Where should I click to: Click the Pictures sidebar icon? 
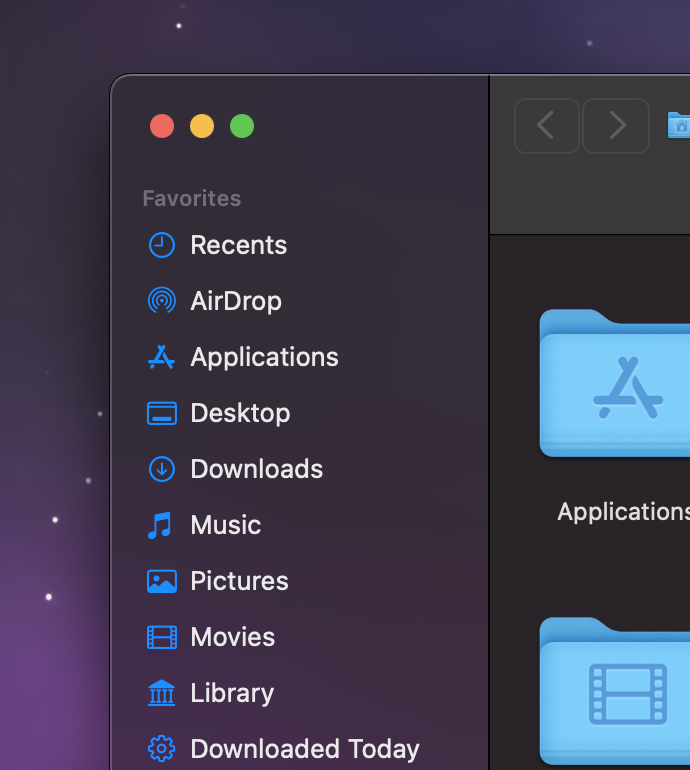click(162, 581)
